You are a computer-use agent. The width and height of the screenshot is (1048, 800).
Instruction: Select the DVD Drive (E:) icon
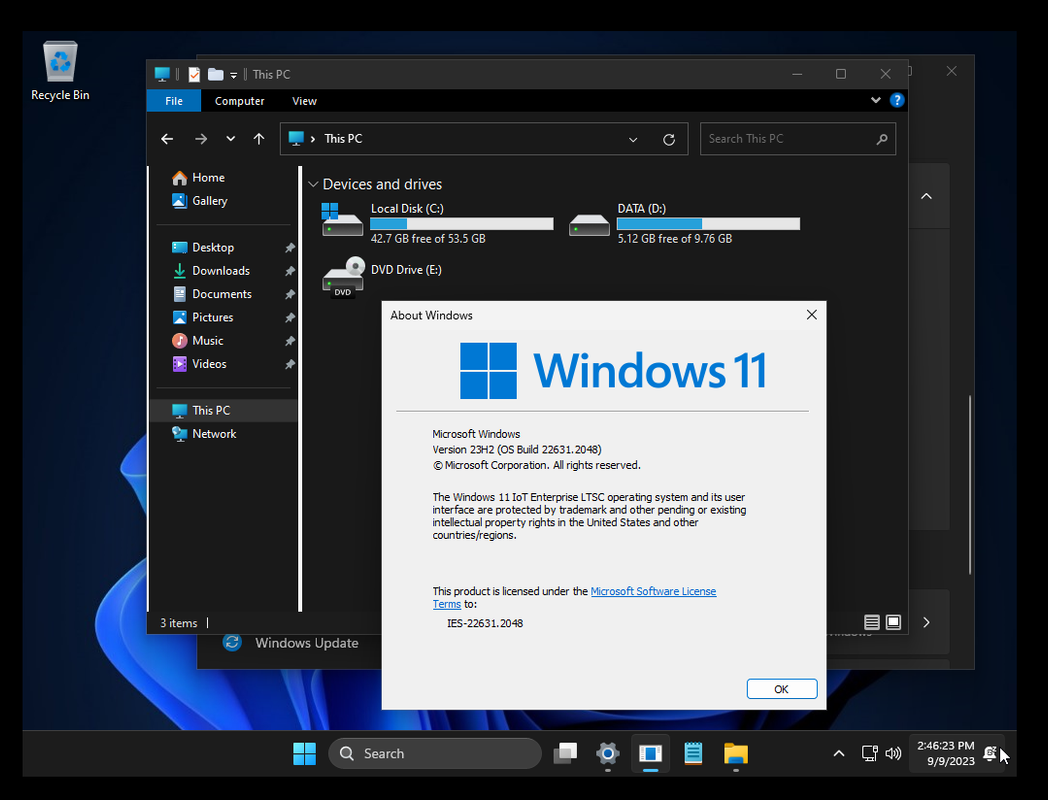[343, 277]
